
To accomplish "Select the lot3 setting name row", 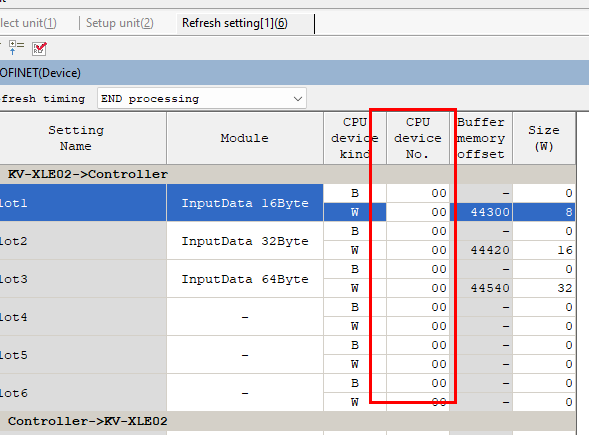I will point(83,279).
